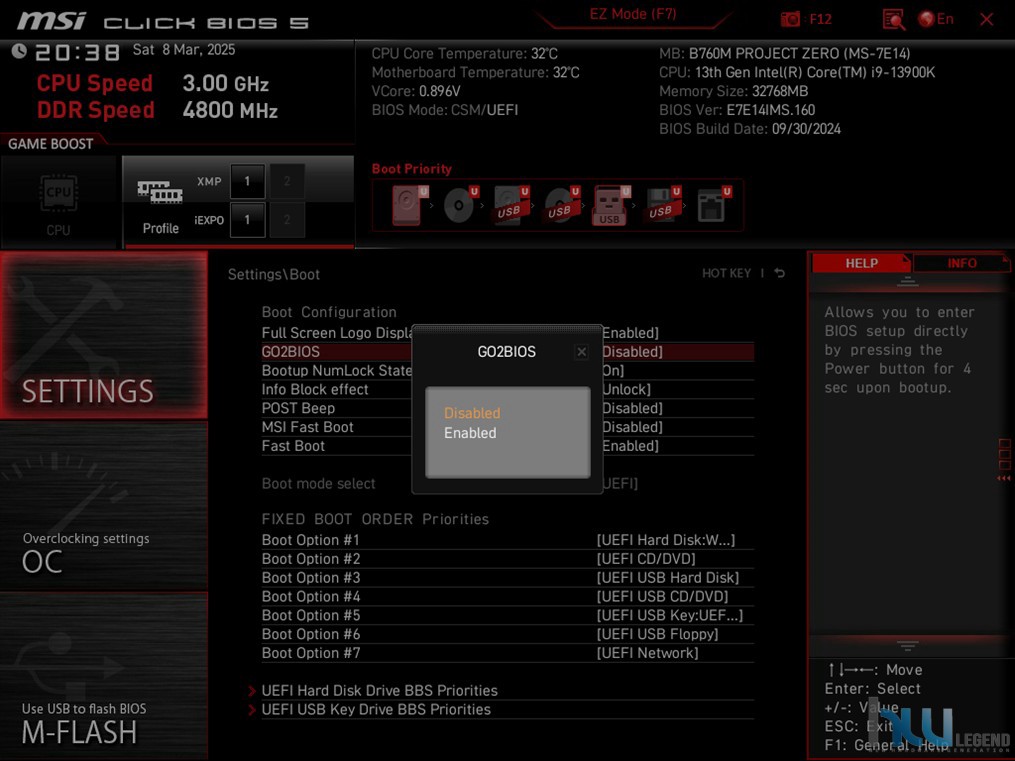
Task: Click the help panel top scroll handle
Action: [908, 281]
